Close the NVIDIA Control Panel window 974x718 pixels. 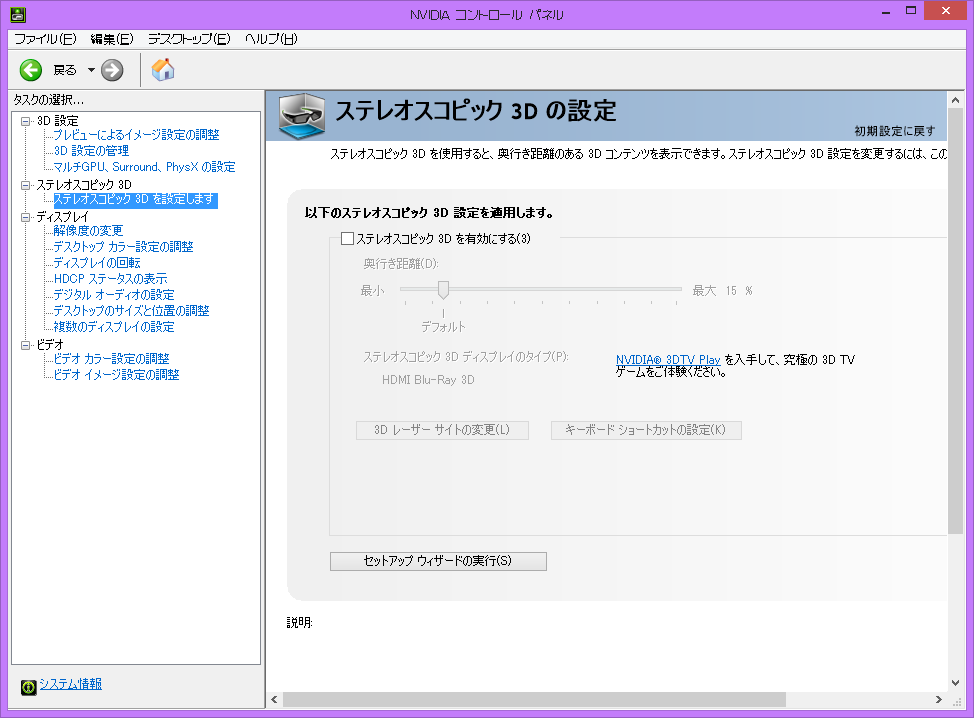(x=945, y=11)
